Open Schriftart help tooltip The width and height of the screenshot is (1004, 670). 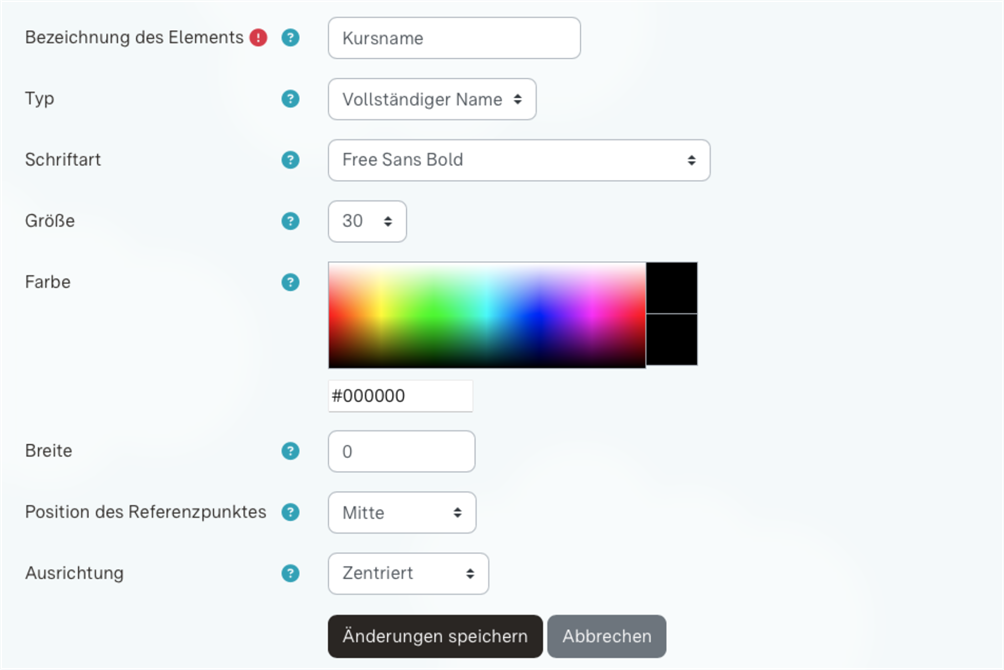click(290, 159)
